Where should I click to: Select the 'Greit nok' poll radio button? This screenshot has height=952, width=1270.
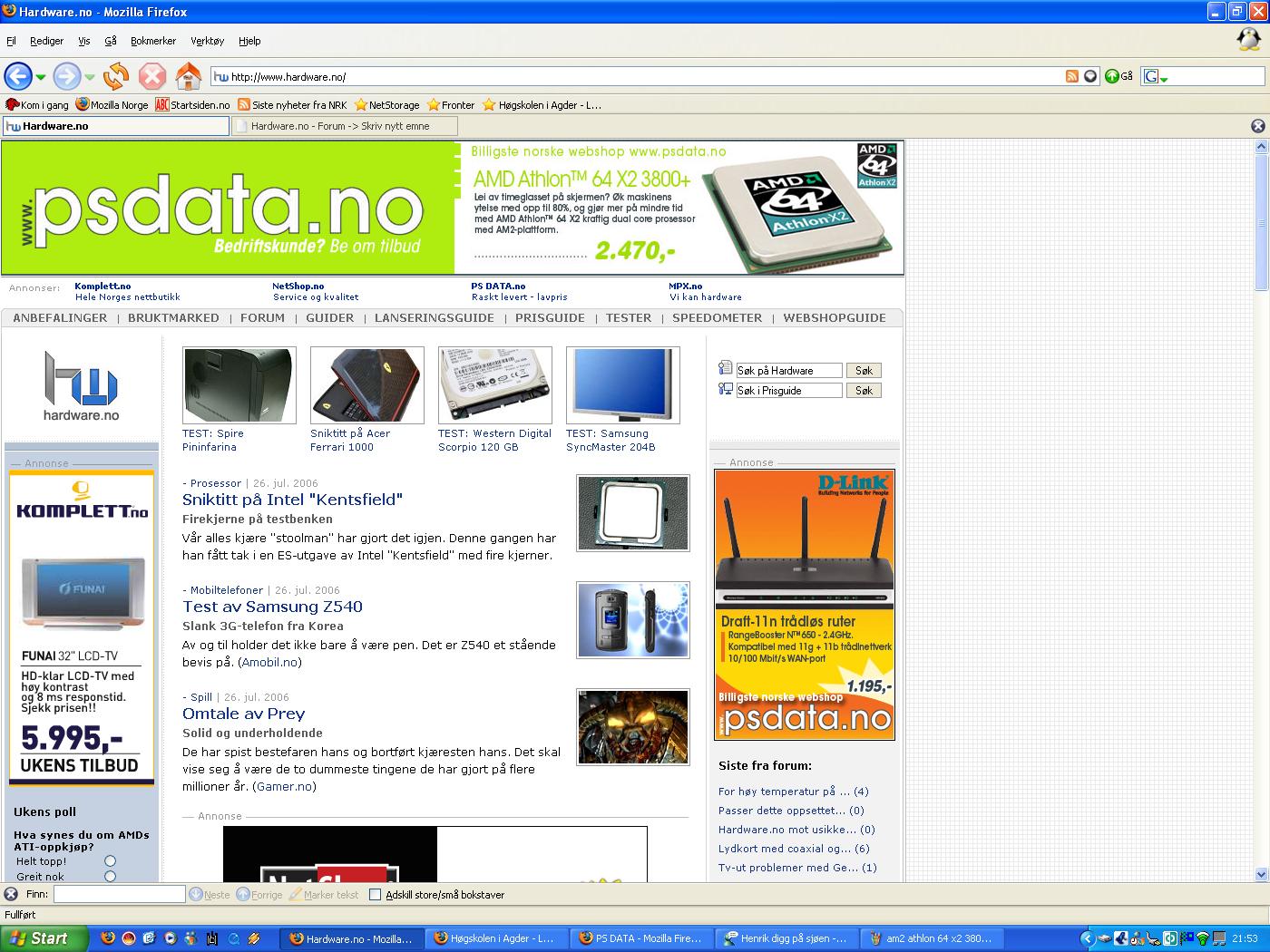pos(110,876)
